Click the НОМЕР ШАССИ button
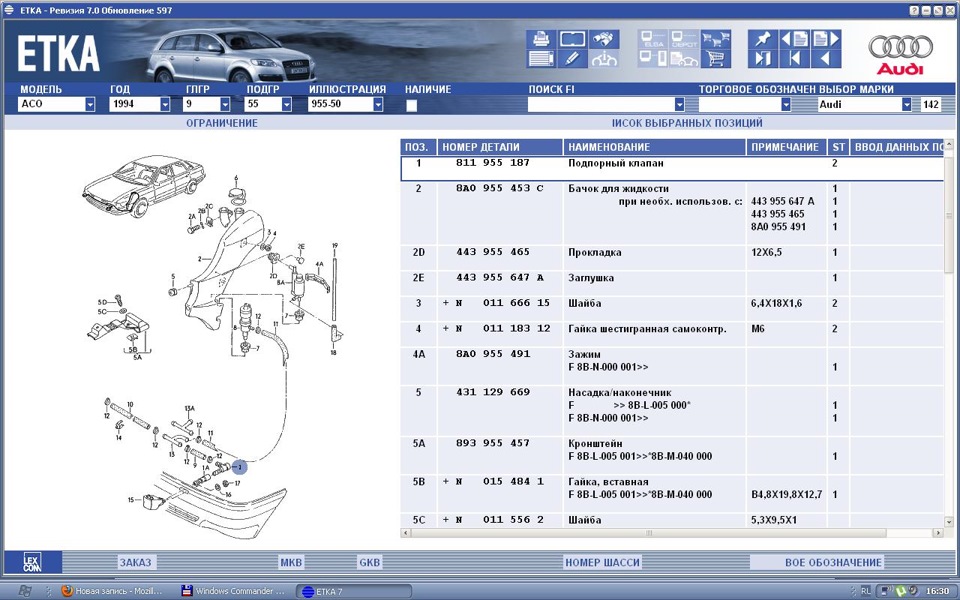Image resolution: width=960 pixels, height=600 pixels. (604, 562)
